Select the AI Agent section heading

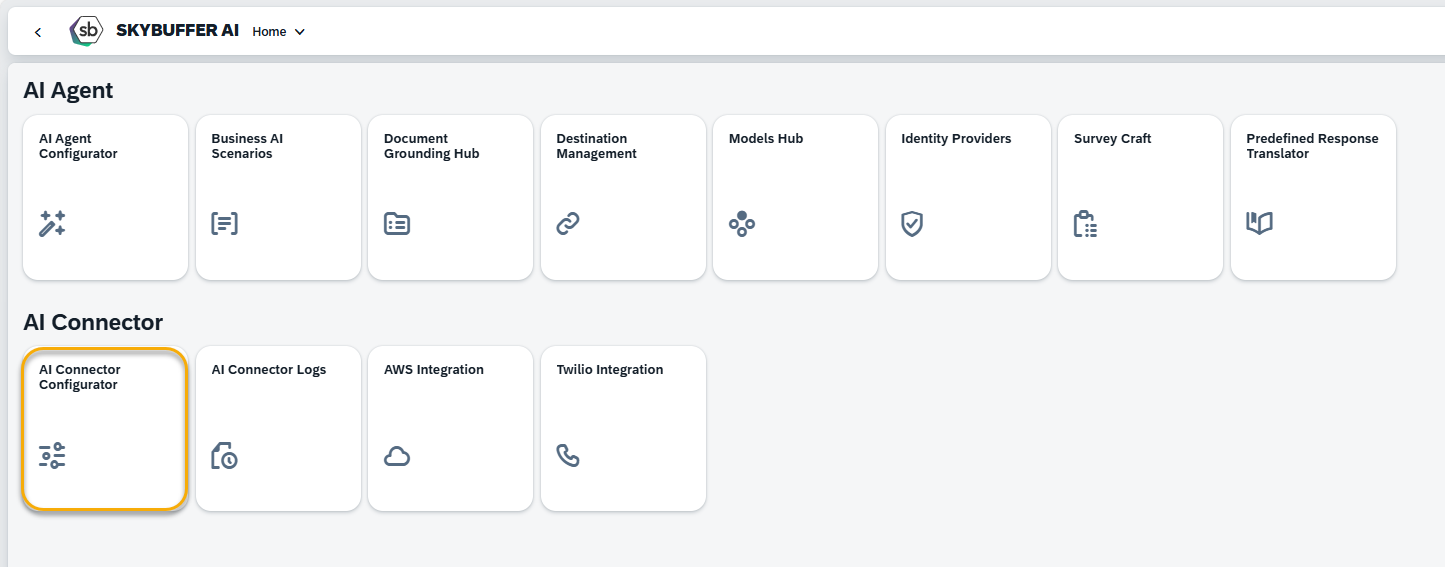(68, 90)
